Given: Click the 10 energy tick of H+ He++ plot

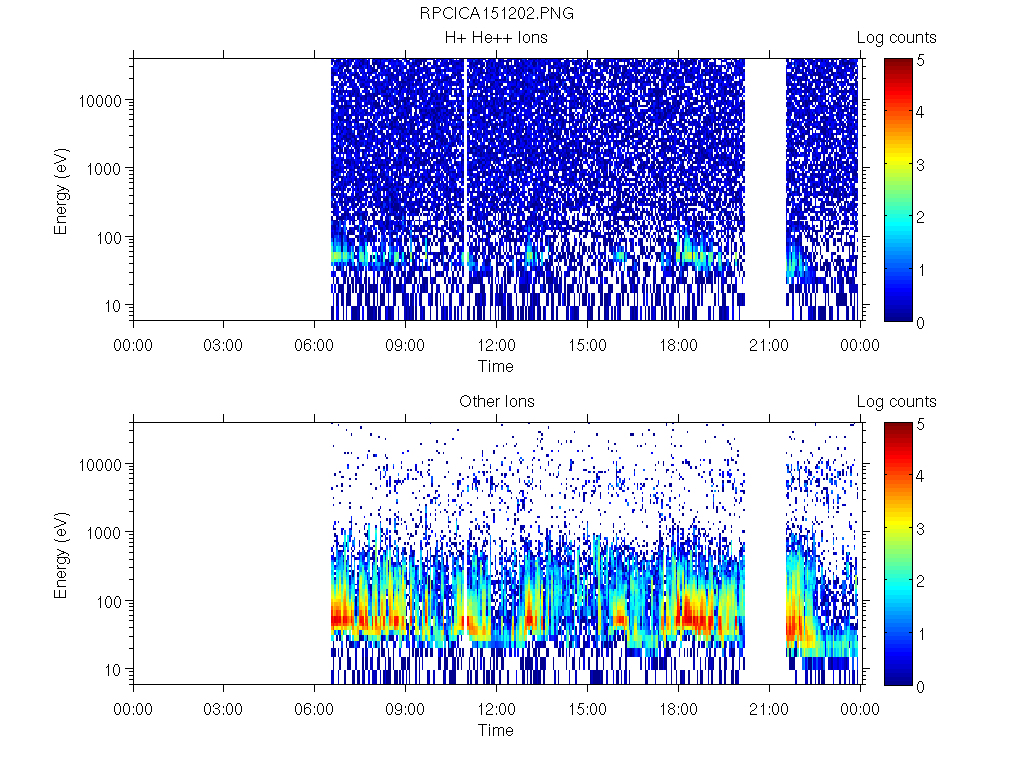Looking at the screenshot, I should tap(113, 306).
